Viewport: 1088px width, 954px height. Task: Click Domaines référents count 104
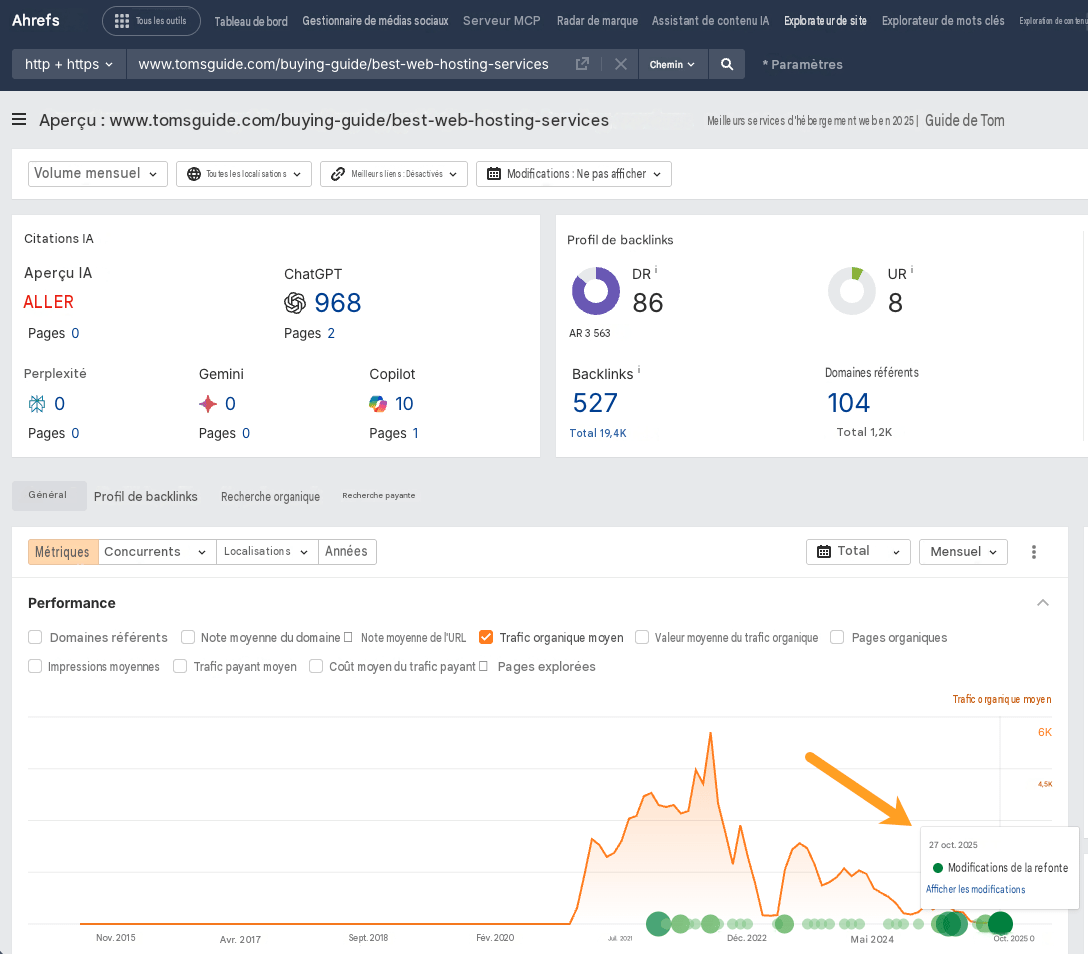click(x=849, y=402)
